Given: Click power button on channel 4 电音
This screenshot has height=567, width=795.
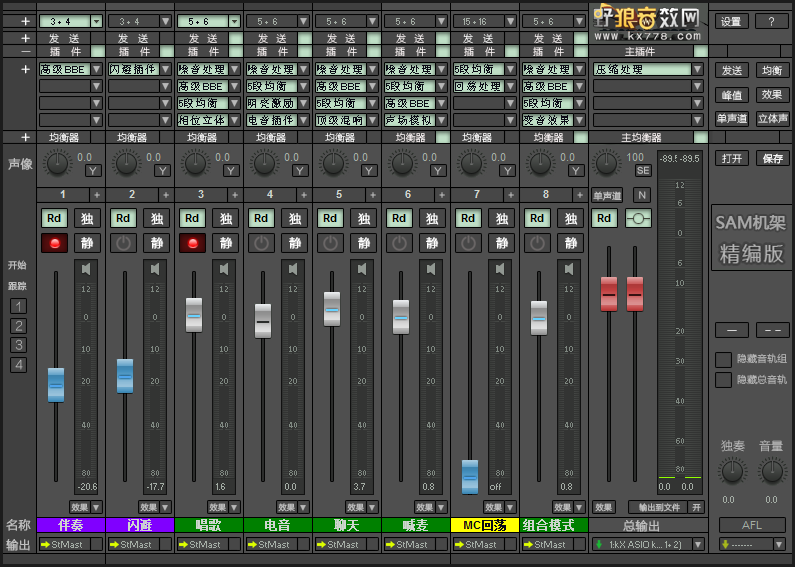Looking at the screenshot, I should tap(261, 243).
